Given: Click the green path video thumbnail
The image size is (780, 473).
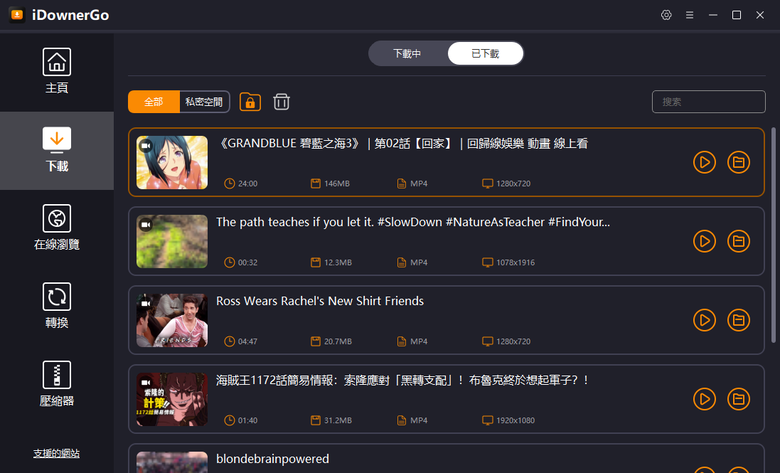Looking at the screenshot, I should coord(172,241).
